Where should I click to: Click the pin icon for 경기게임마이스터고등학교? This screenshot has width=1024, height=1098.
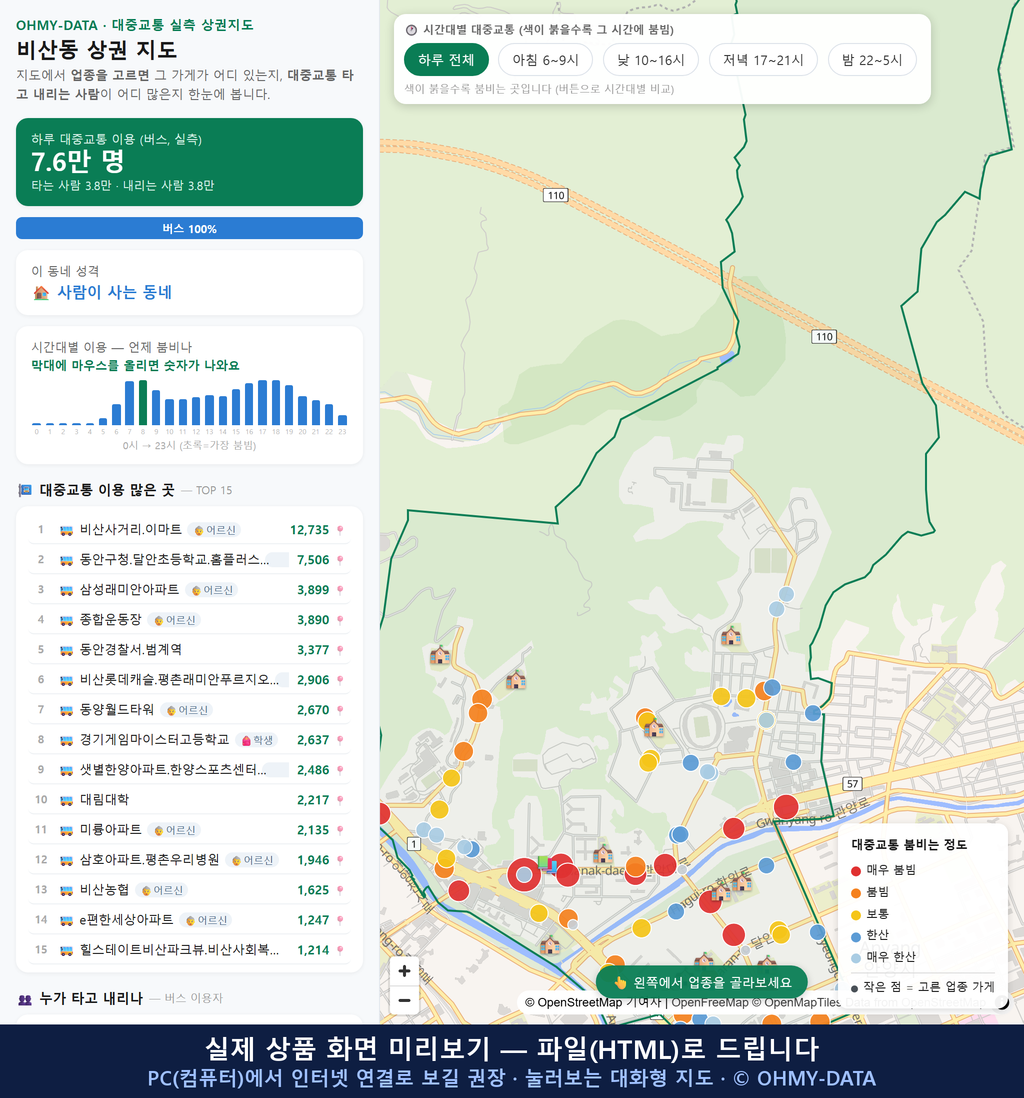(340, 740)
